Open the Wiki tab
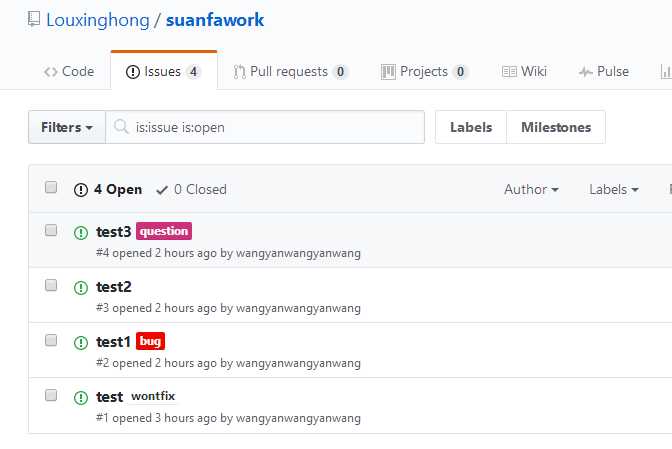 pos(524,72)
